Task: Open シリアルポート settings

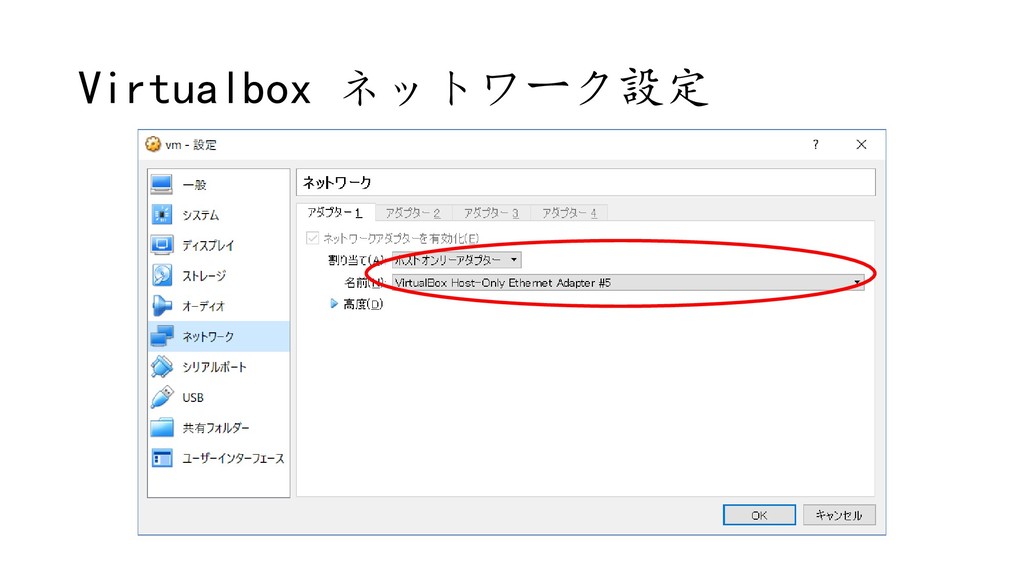Action: (x=218, y=367)
